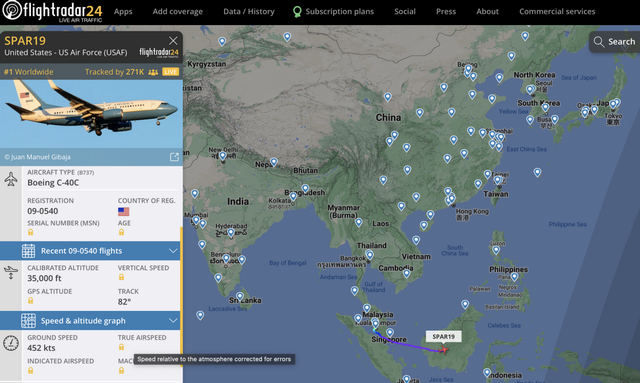Viewport: 640px width, 383px height.
Task: Click the locked Indicated Airspeed padlock
Action: (30, 370)
